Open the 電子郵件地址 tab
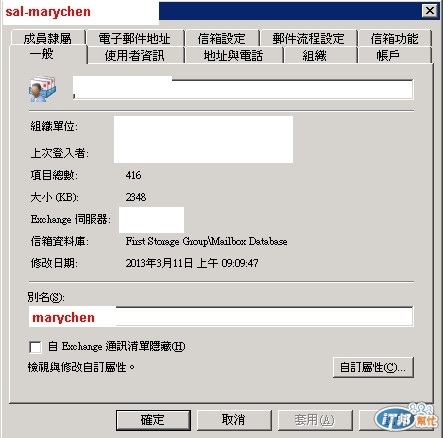This screenshot has height=438, width=443. click(135, 38)
